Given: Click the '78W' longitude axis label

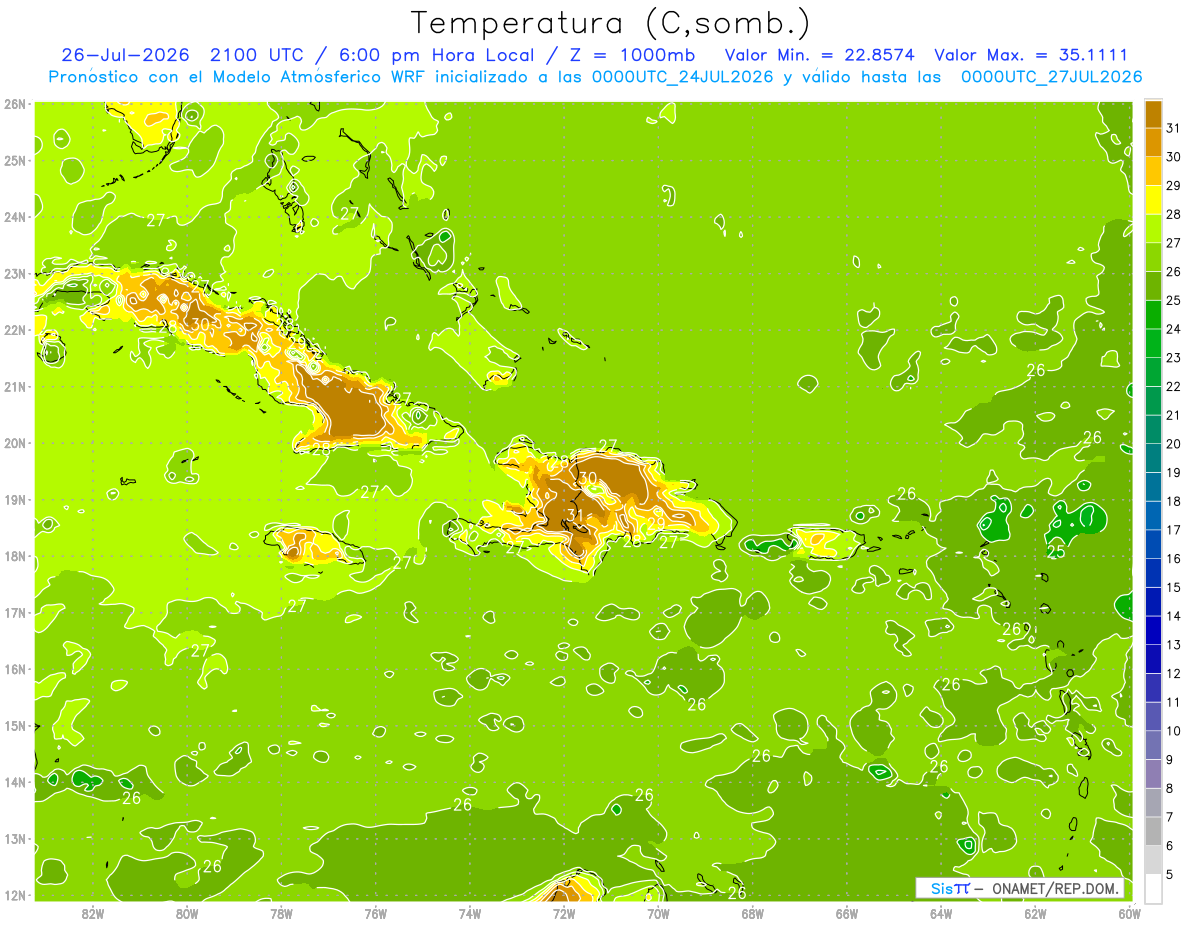Looking at the screenshot, I should tap(281, 913).
